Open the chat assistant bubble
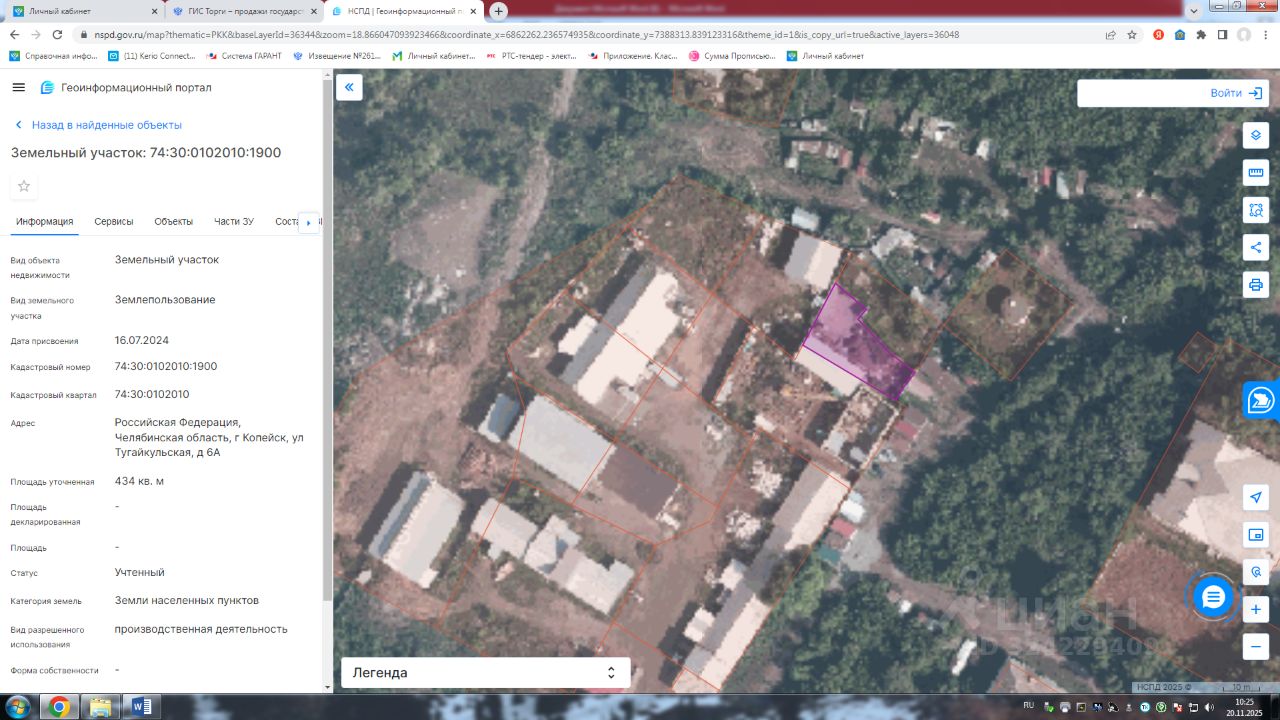Image resolution: width=1280 pixels, height=720 pixels. pos(1214,598)
